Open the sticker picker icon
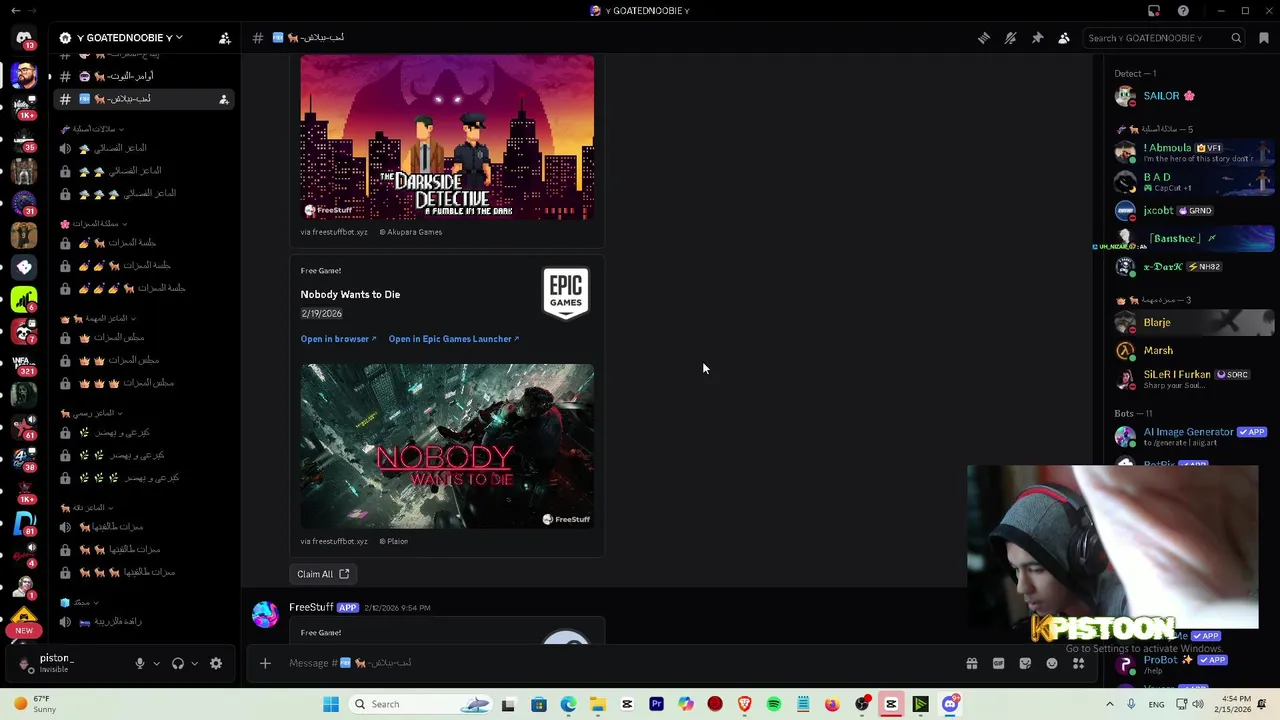Image resolution: width=1280 pixels, height=720 pixels. (x=1025, y=663)
